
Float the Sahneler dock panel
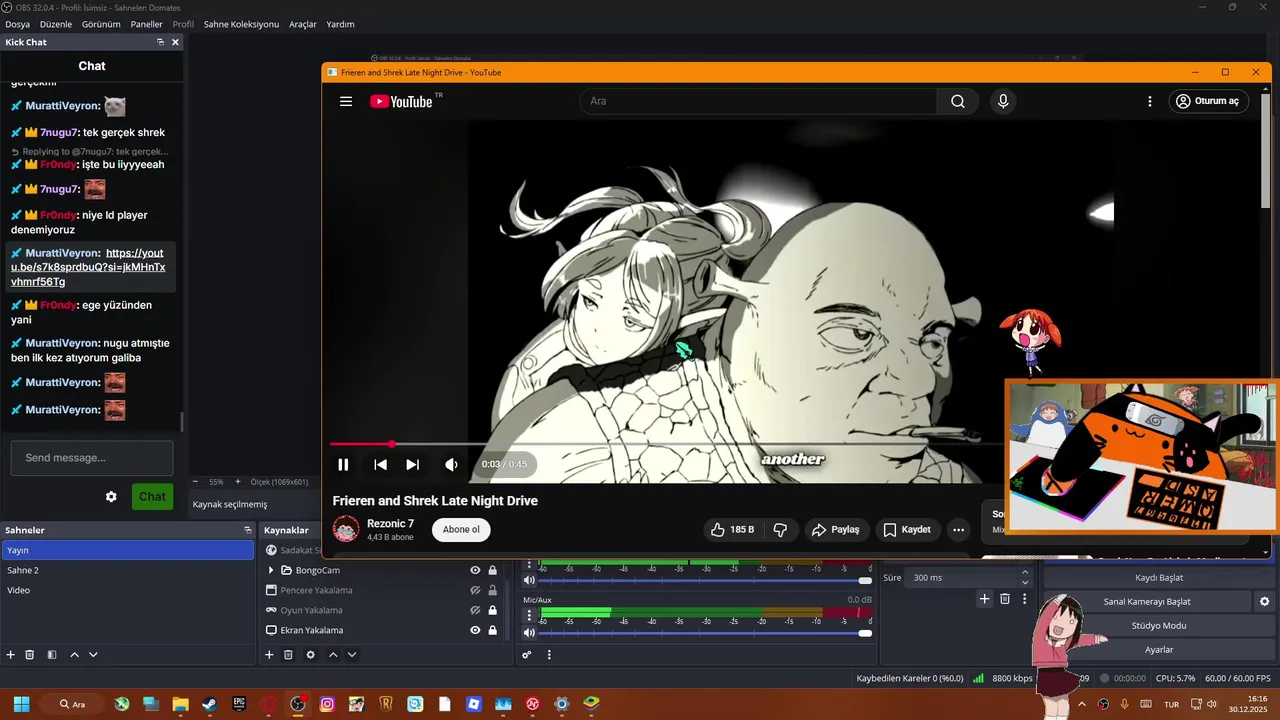247,530
